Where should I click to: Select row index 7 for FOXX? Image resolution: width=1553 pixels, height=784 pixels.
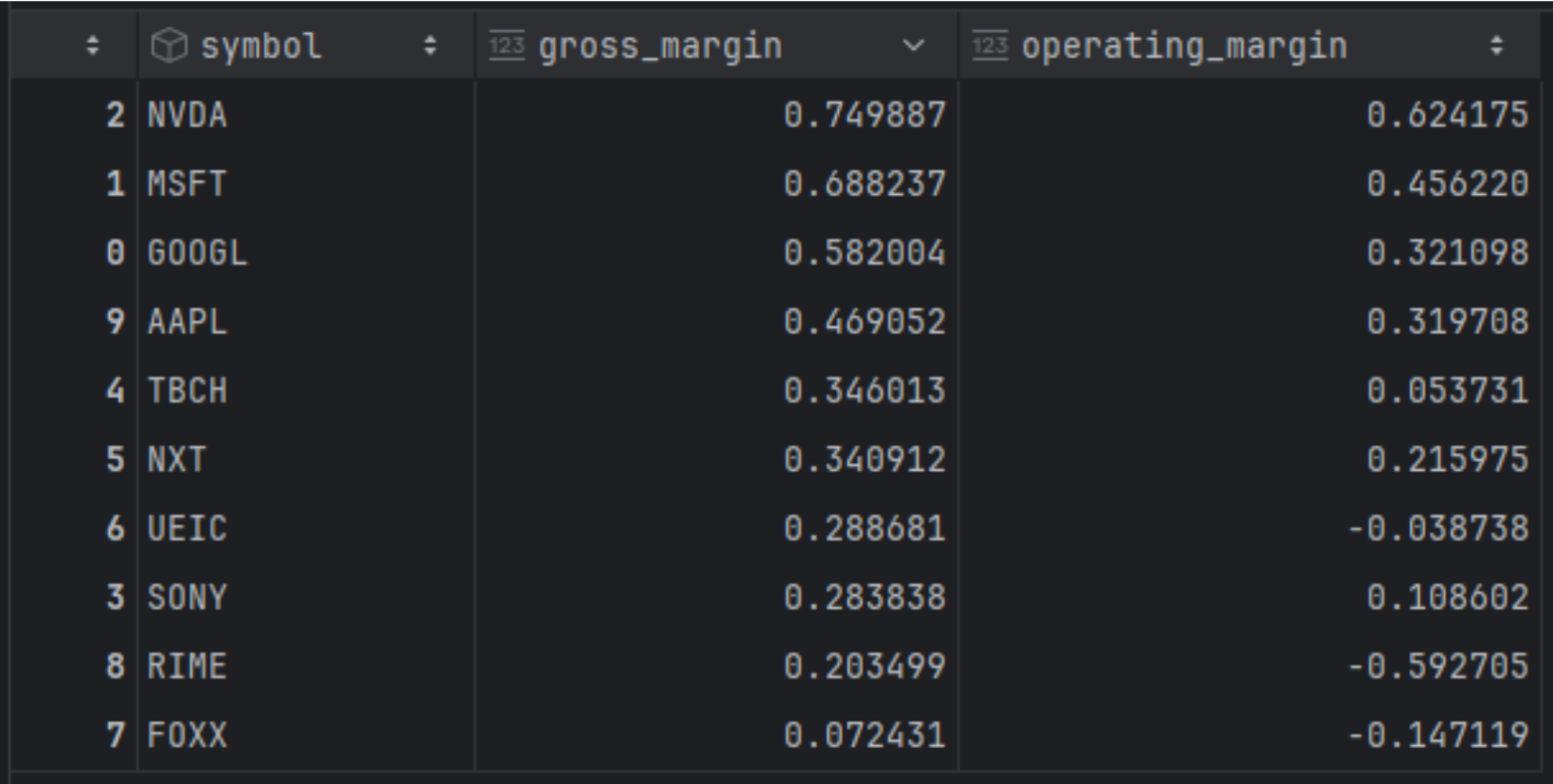(x=115, y=736)
